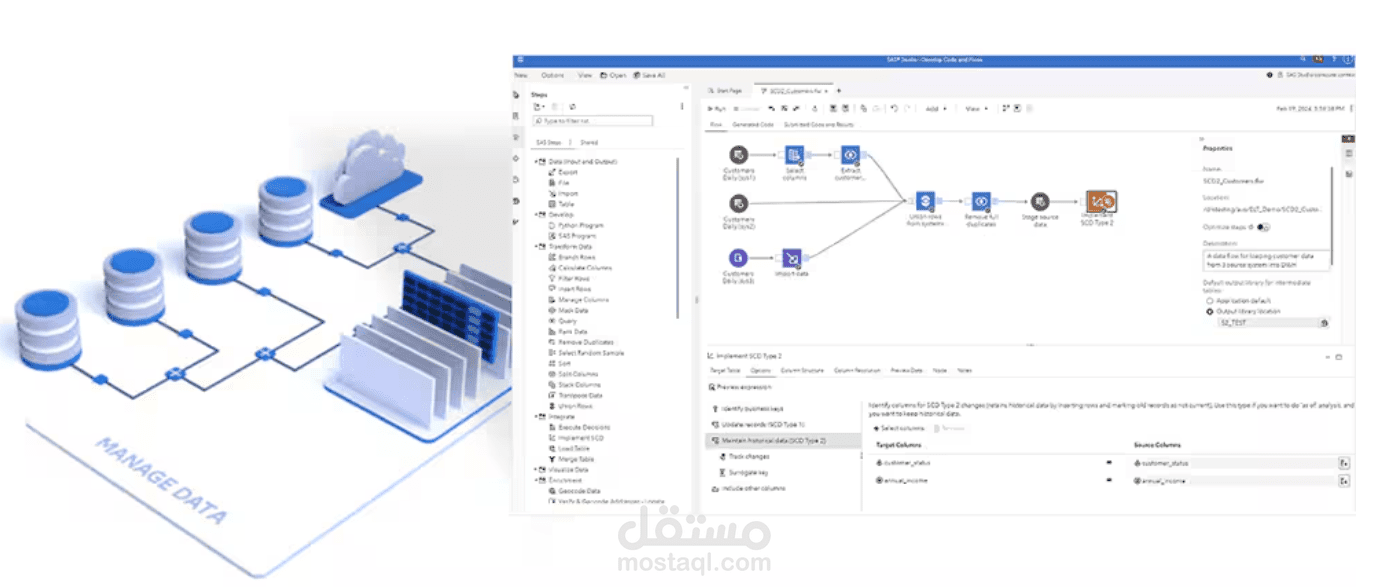The height and width of the screenshot is (588, 1390).
Task: Collapse the Develop tree group
Action: (535, 214)
